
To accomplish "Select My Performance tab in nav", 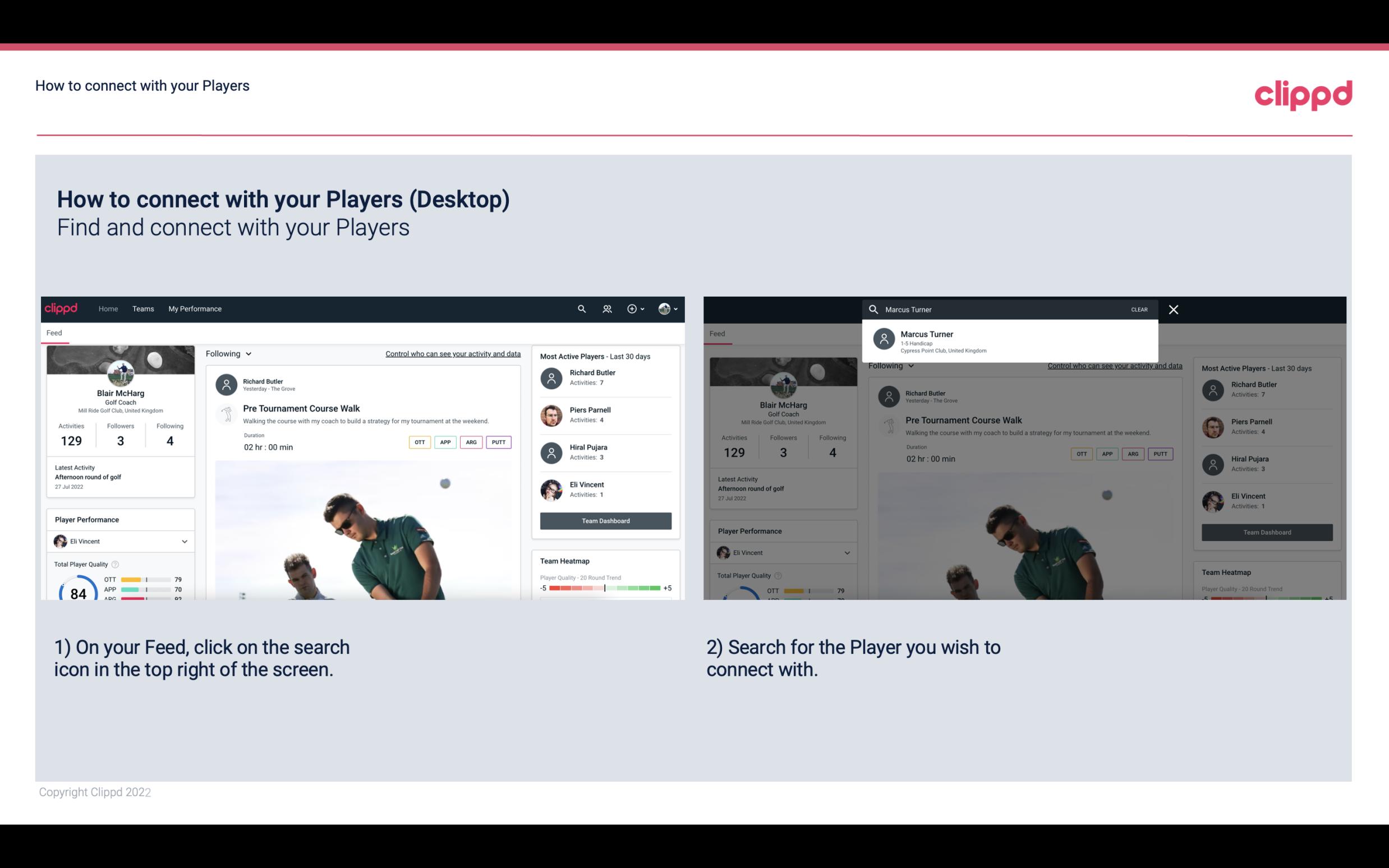I will 194,308.
